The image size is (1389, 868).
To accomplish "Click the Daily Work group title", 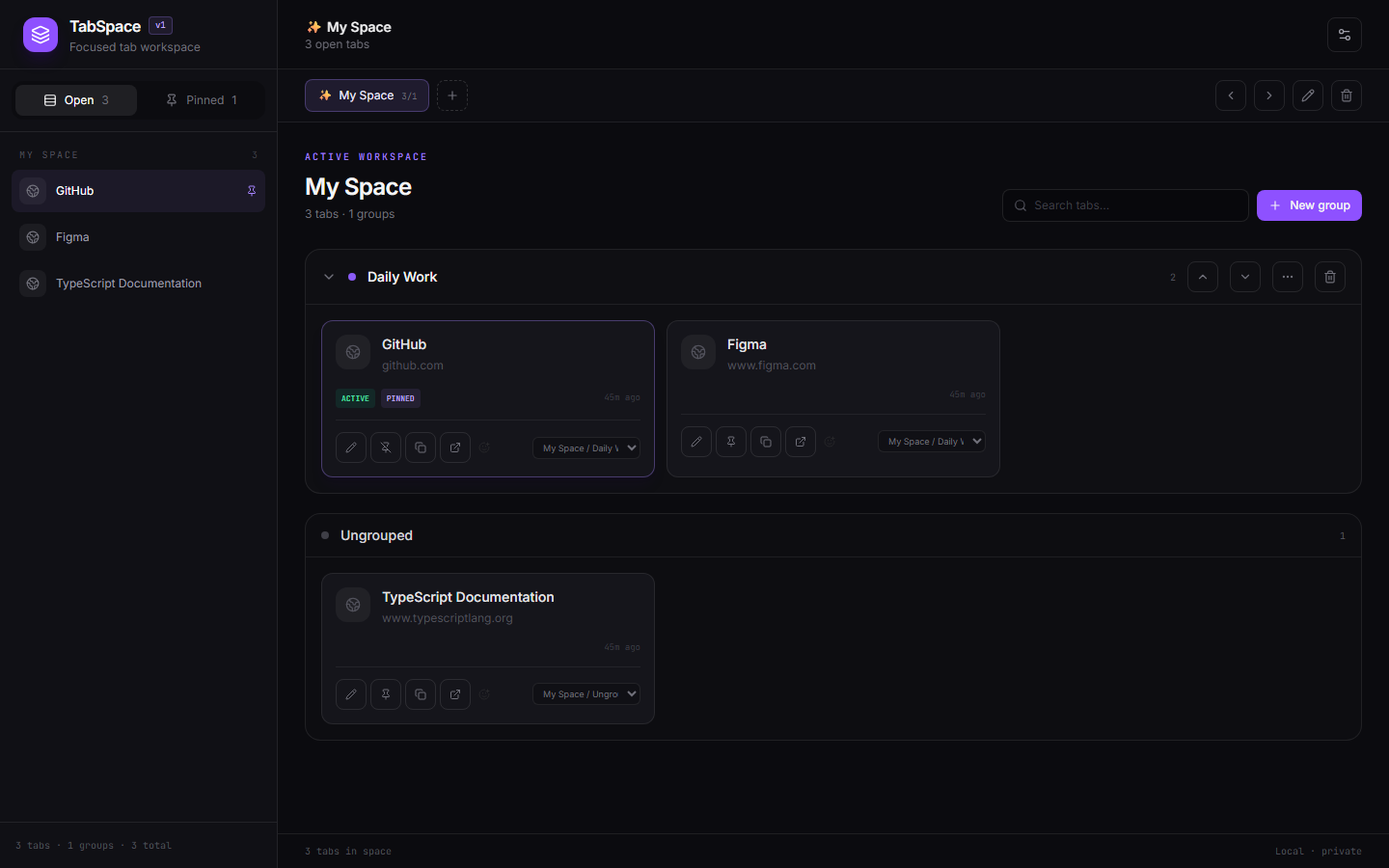I will (402, 277).
